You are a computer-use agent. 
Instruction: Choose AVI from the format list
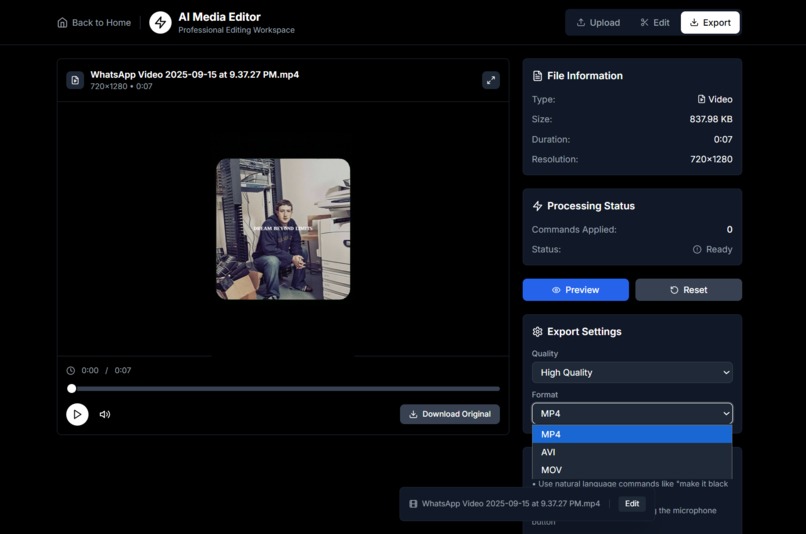[632, 452]
